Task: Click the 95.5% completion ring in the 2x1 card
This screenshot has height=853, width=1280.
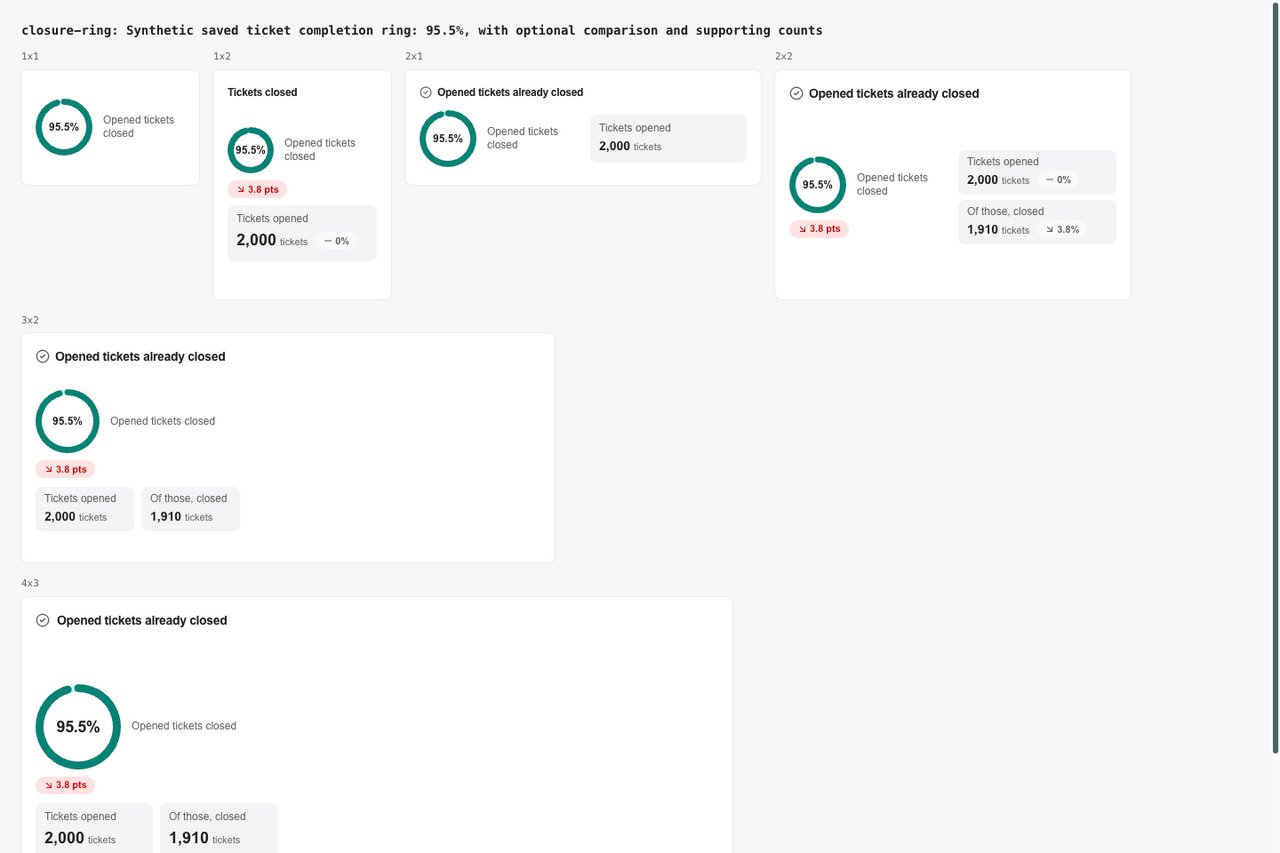Action: [448, 138]
